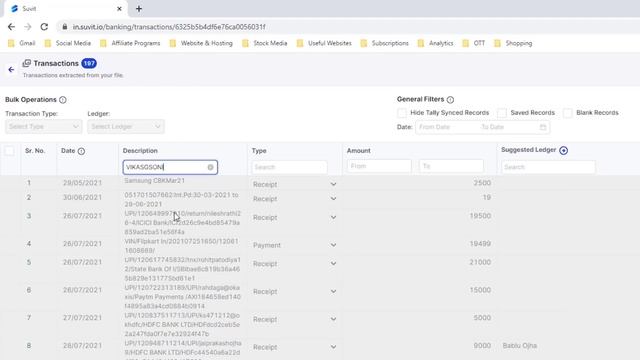
Task: Enable Hide Tally Synced Records checkbox
Action: (402, 113)
